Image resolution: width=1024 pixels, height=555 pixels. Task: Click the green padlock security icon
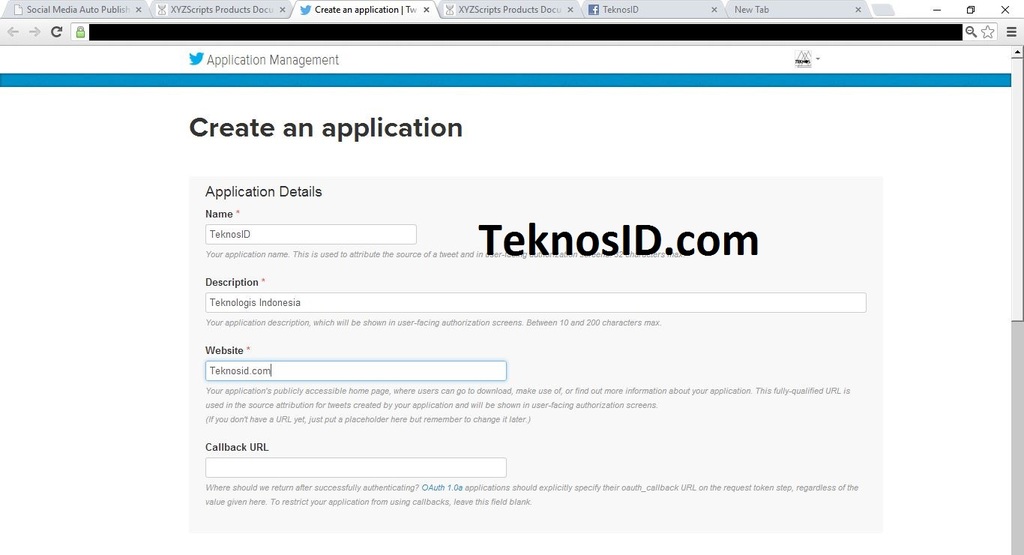[80, 32]
